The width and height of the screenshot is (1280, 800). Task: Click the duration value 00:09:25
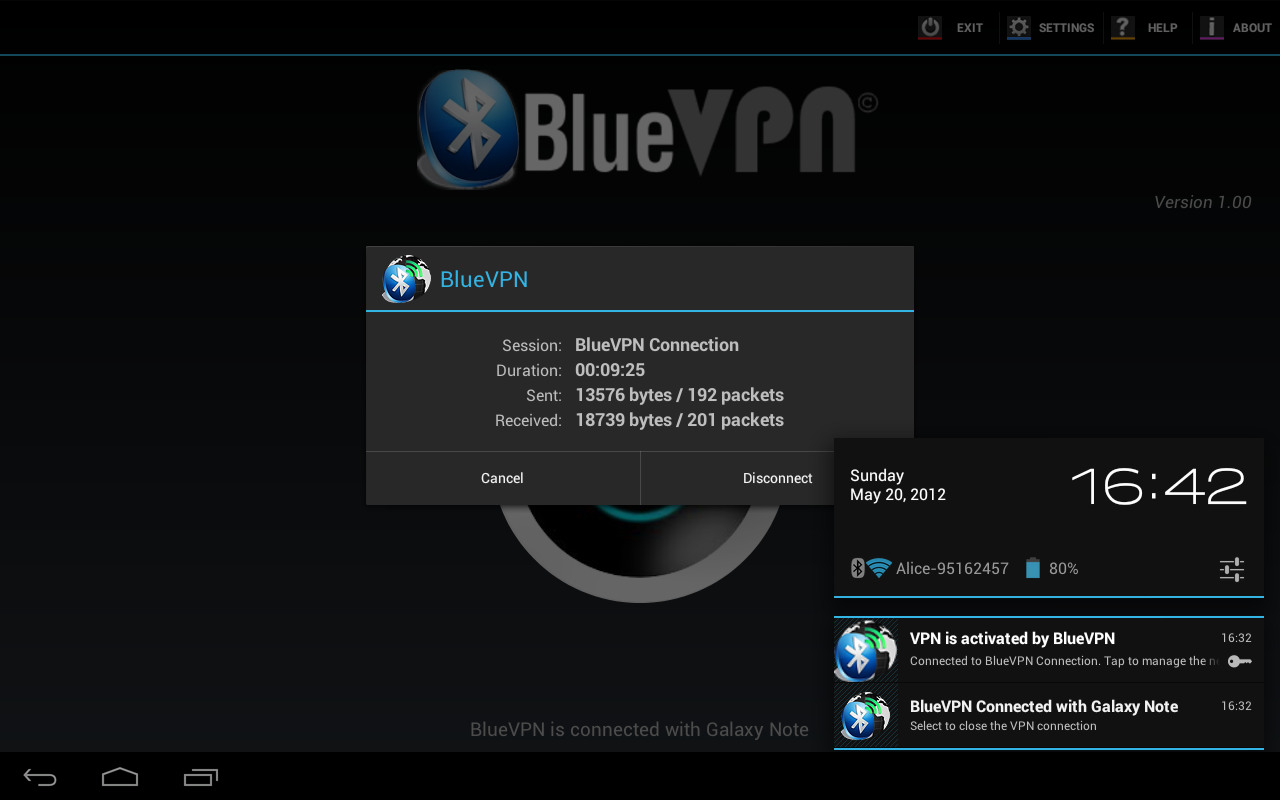(610, 370)
